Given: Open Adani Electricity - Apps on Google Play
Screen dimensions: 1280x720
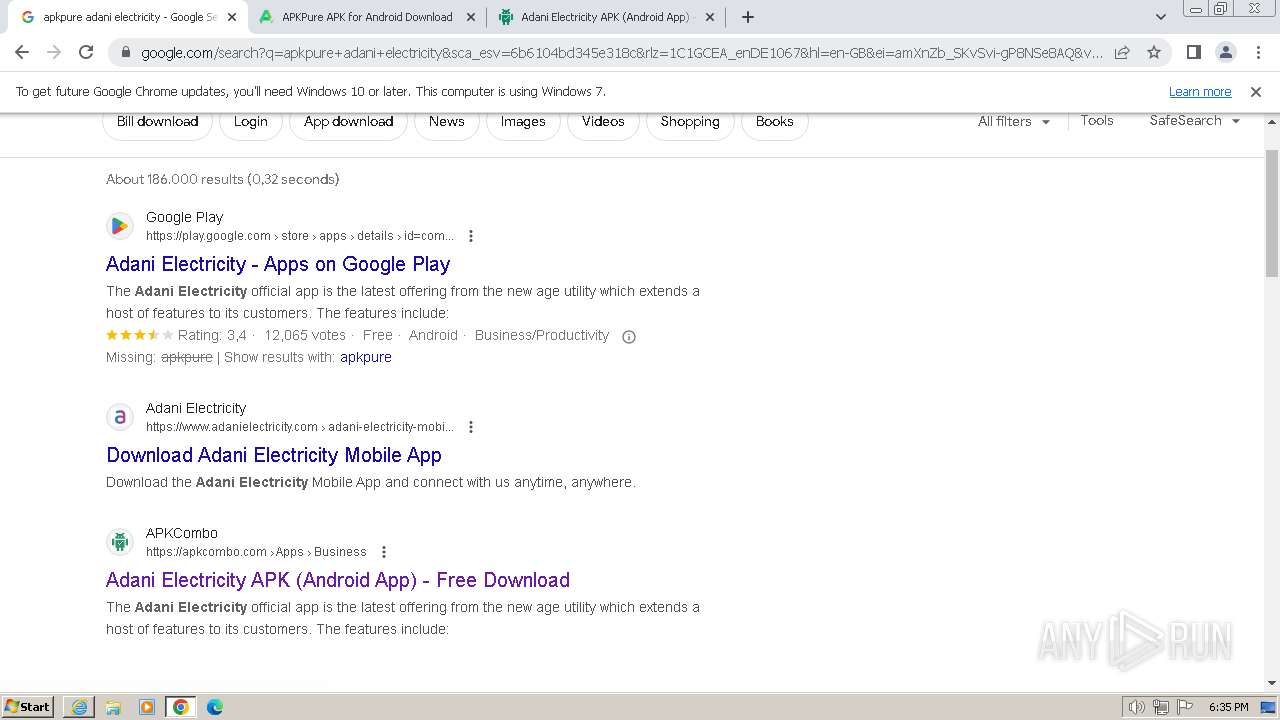Looking at the screenshot, I should click(278, 264).
